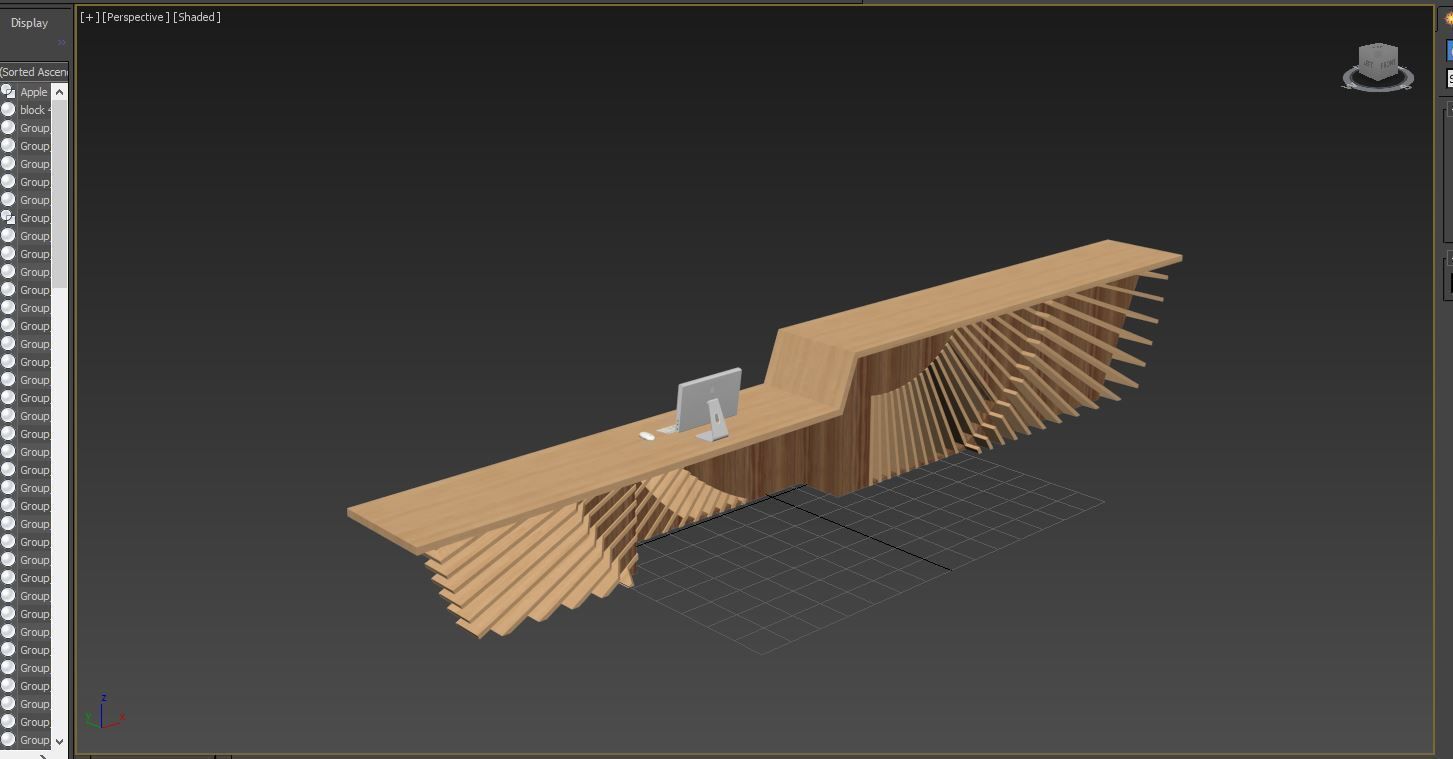Click the ViewCube in the viewport corner
Screen dimensions: 1453x759
(x=1378, y=62)
